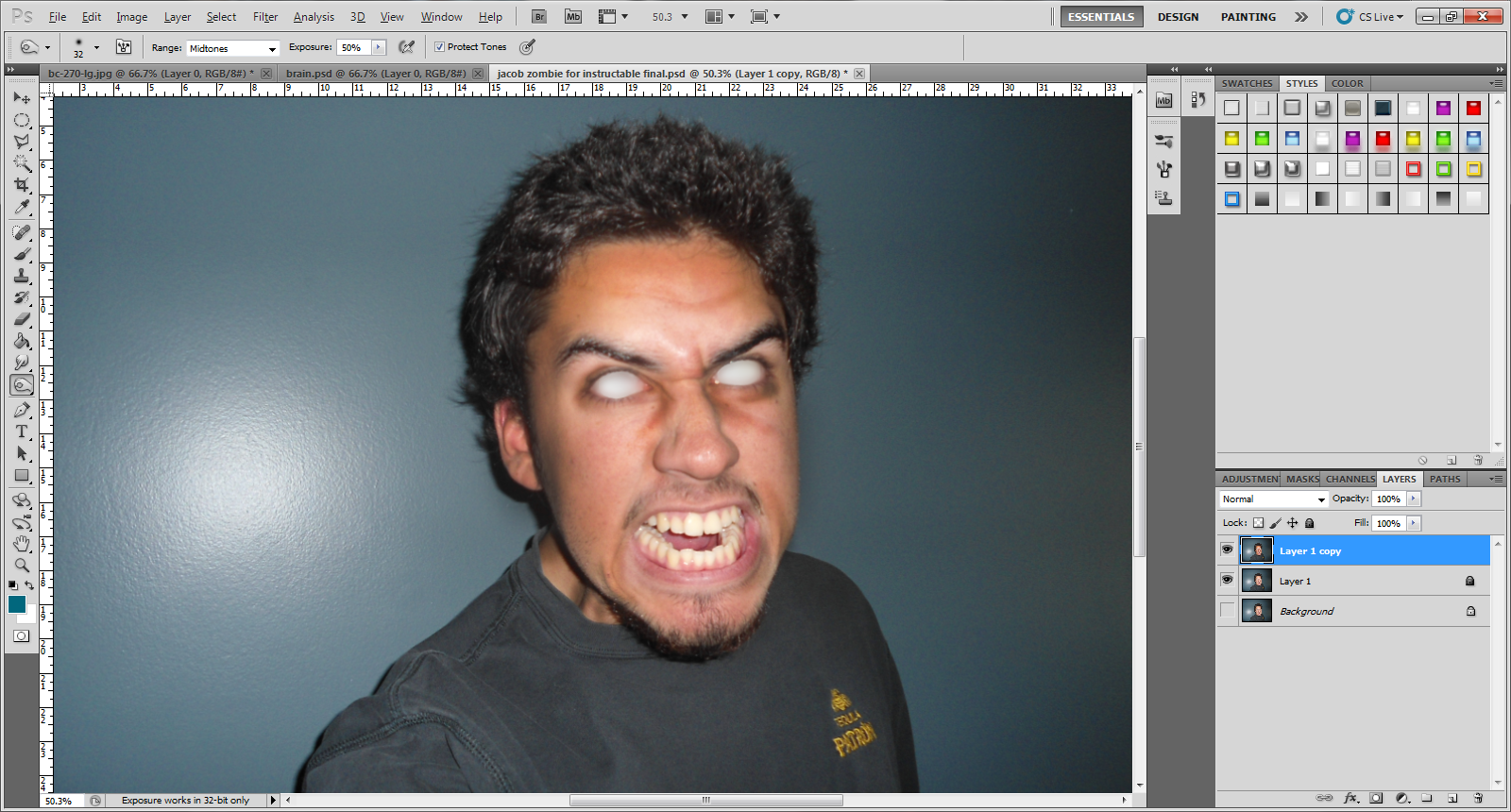Viewport: 1511px width, 812px height.
Task: Toggle lock position
Action: [1292, 523]
